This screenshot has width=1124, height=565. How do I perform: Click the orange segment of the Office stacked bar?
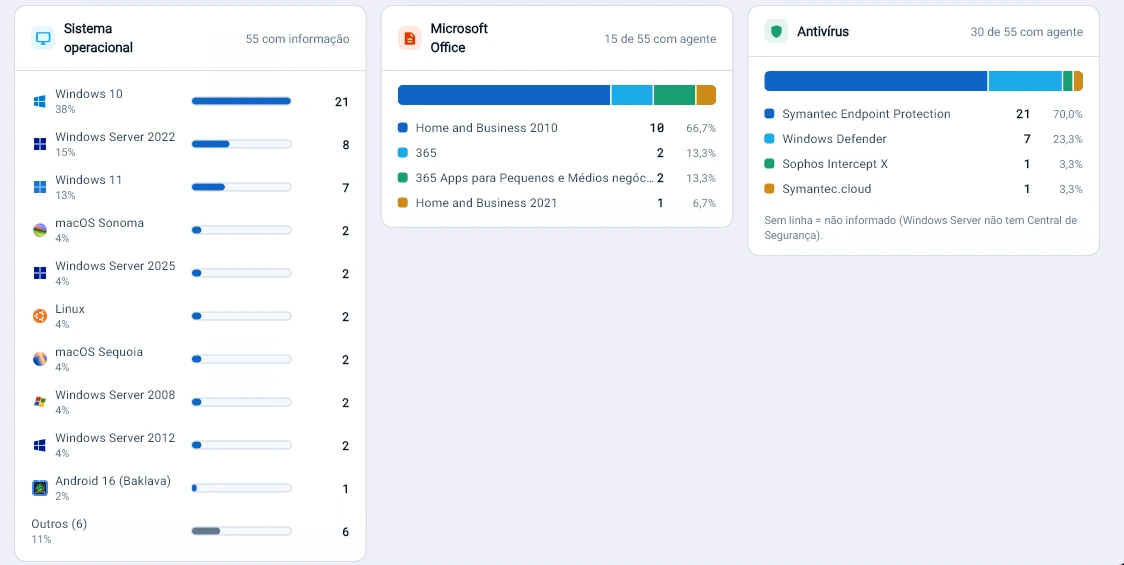coord(706,95)
